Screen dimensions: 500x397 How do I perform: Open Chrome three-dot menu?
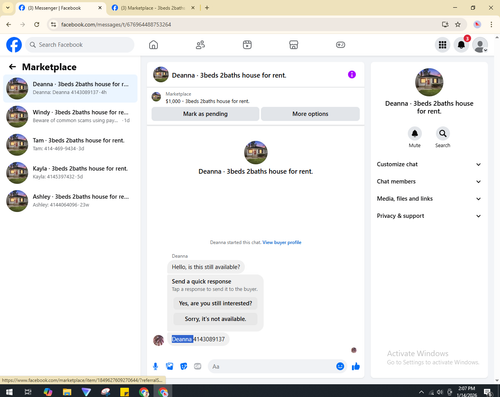(491, 24)
